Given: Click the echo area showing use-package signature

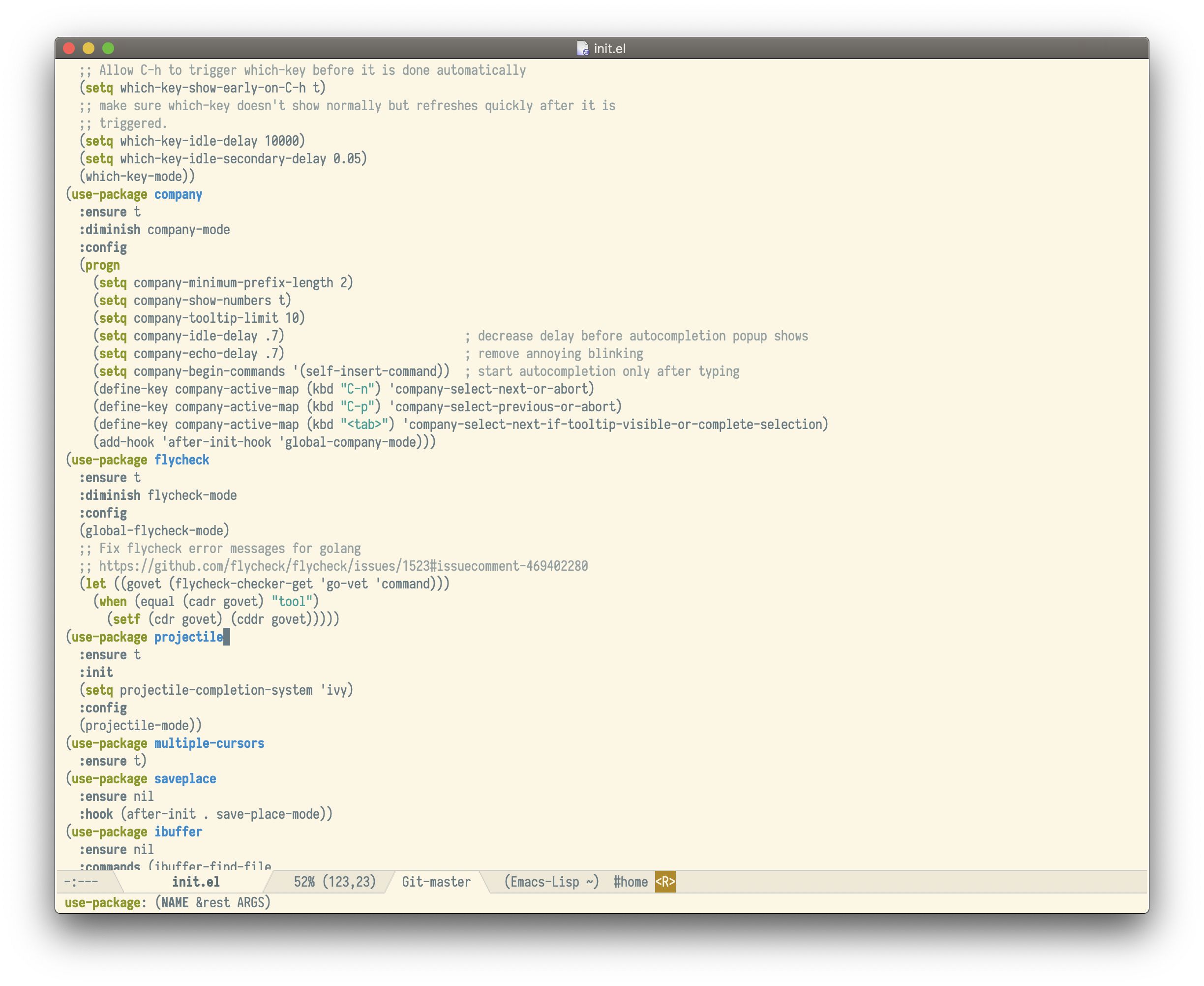Looking at the screenshot, I should tap(168, 903).
